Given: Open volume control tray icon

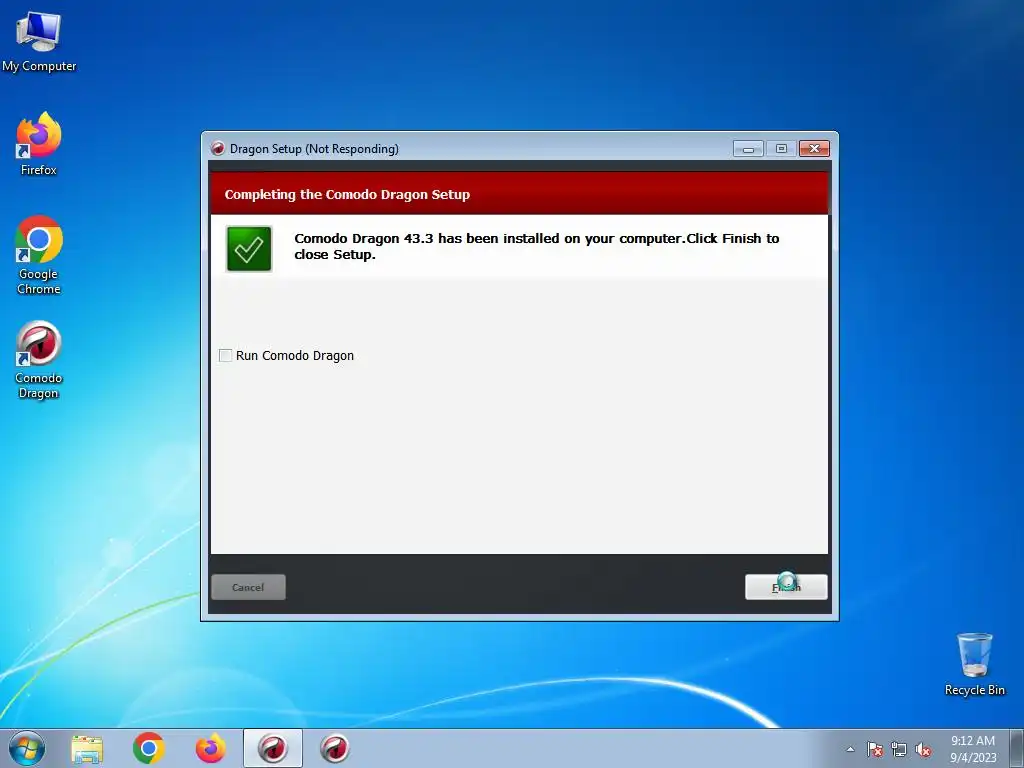Looking at the screenshot, I should pos(923,749).
